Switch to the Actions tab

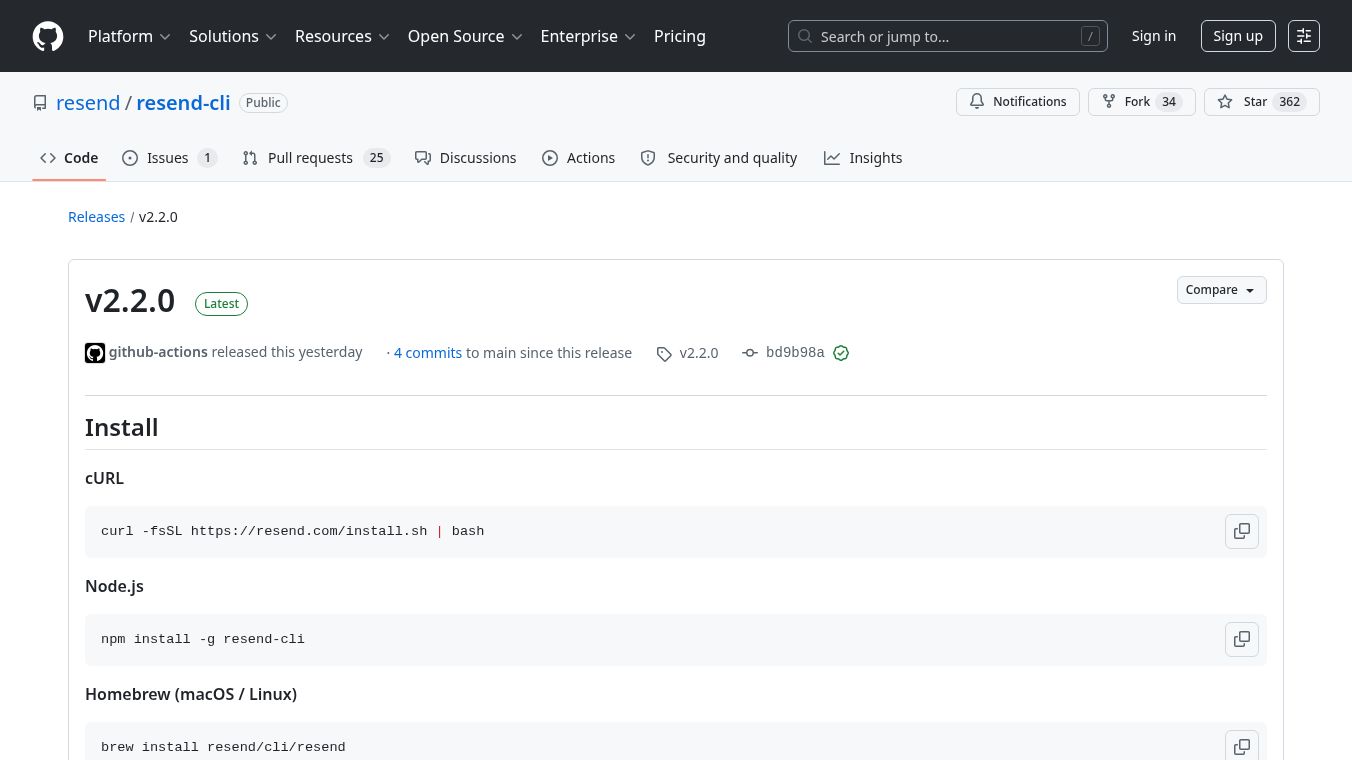coord(579,158)
